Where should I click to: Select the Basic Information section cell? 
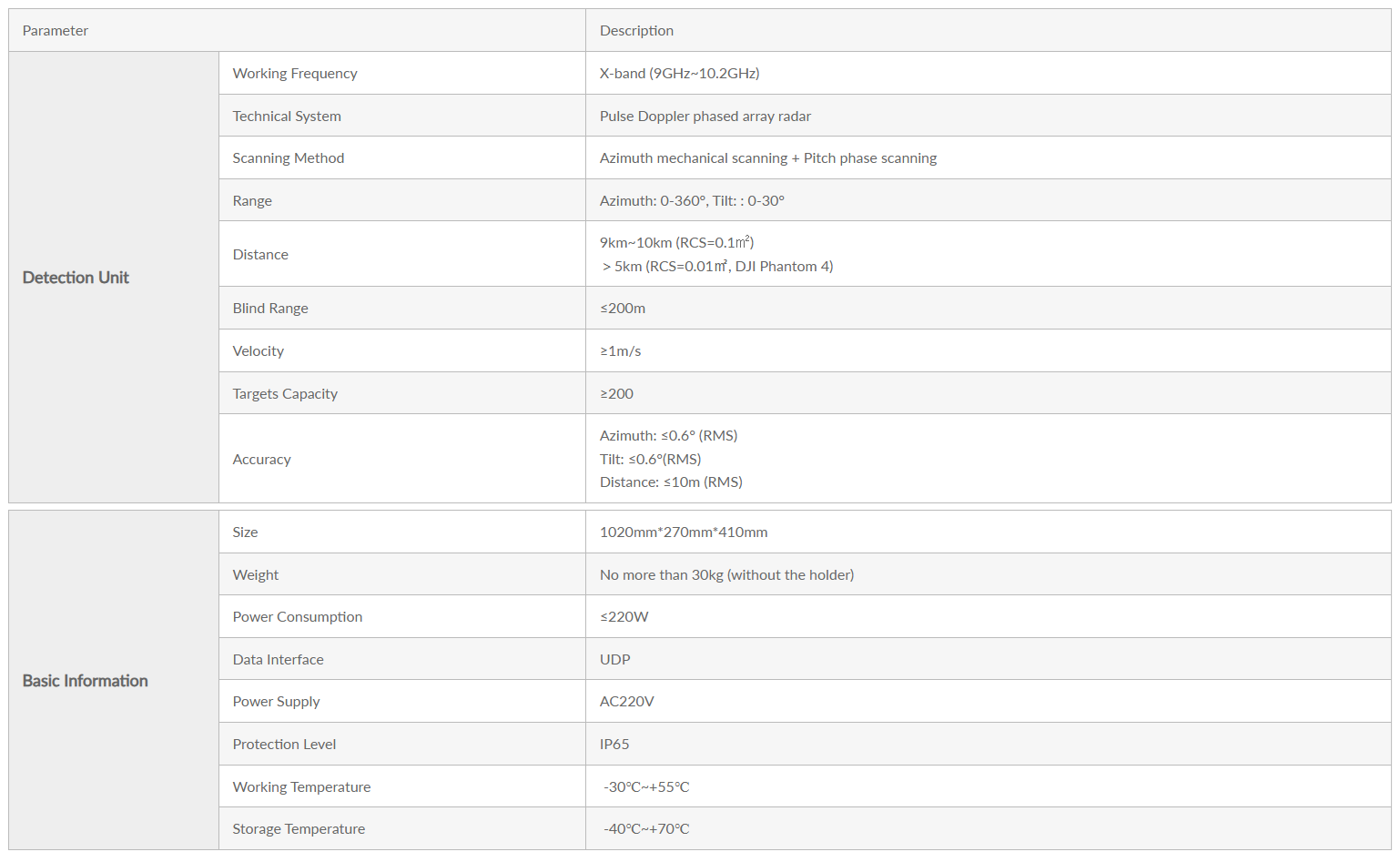114,680
